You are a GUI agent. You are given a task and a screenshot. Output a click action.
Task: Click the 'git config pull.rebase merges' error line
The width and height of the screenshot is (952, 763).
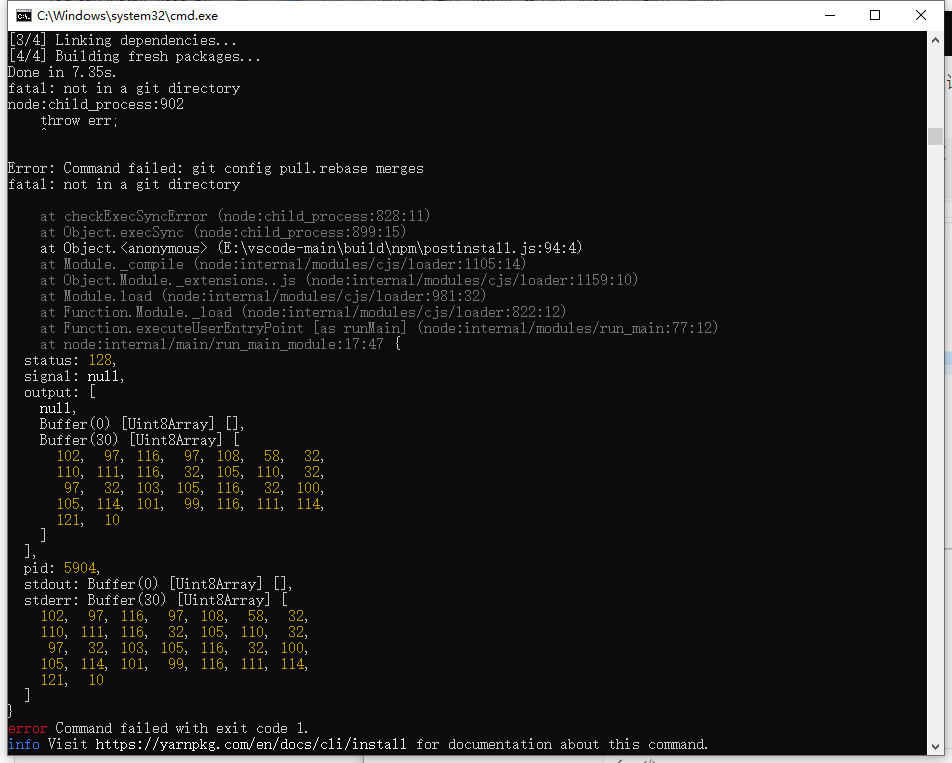[215, 168]
